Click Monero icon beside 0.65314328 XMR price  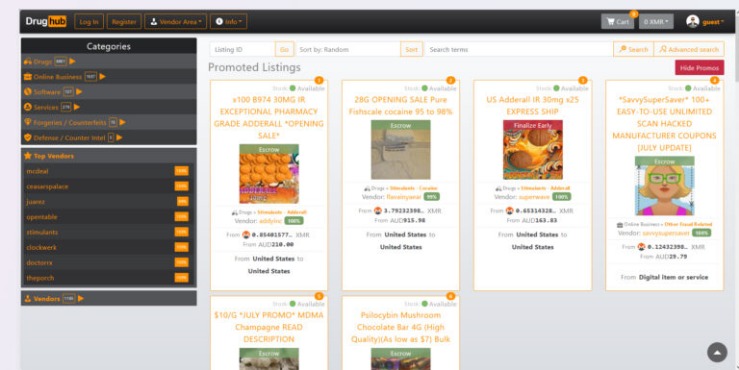click(x=509, y=211)
